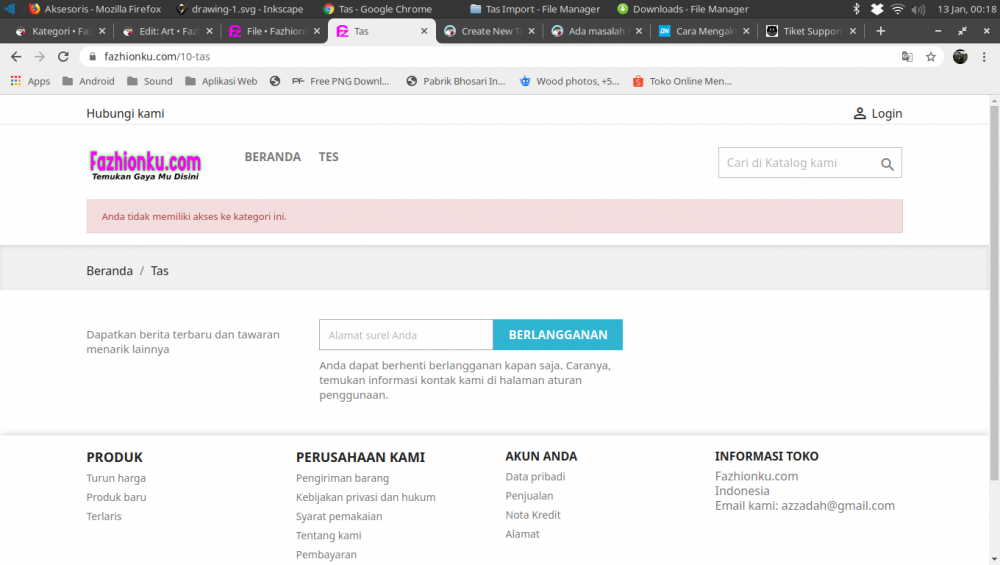This screenshot has width=1000, height=565.
Task: Click the Login link
Action: click(886, 114)
